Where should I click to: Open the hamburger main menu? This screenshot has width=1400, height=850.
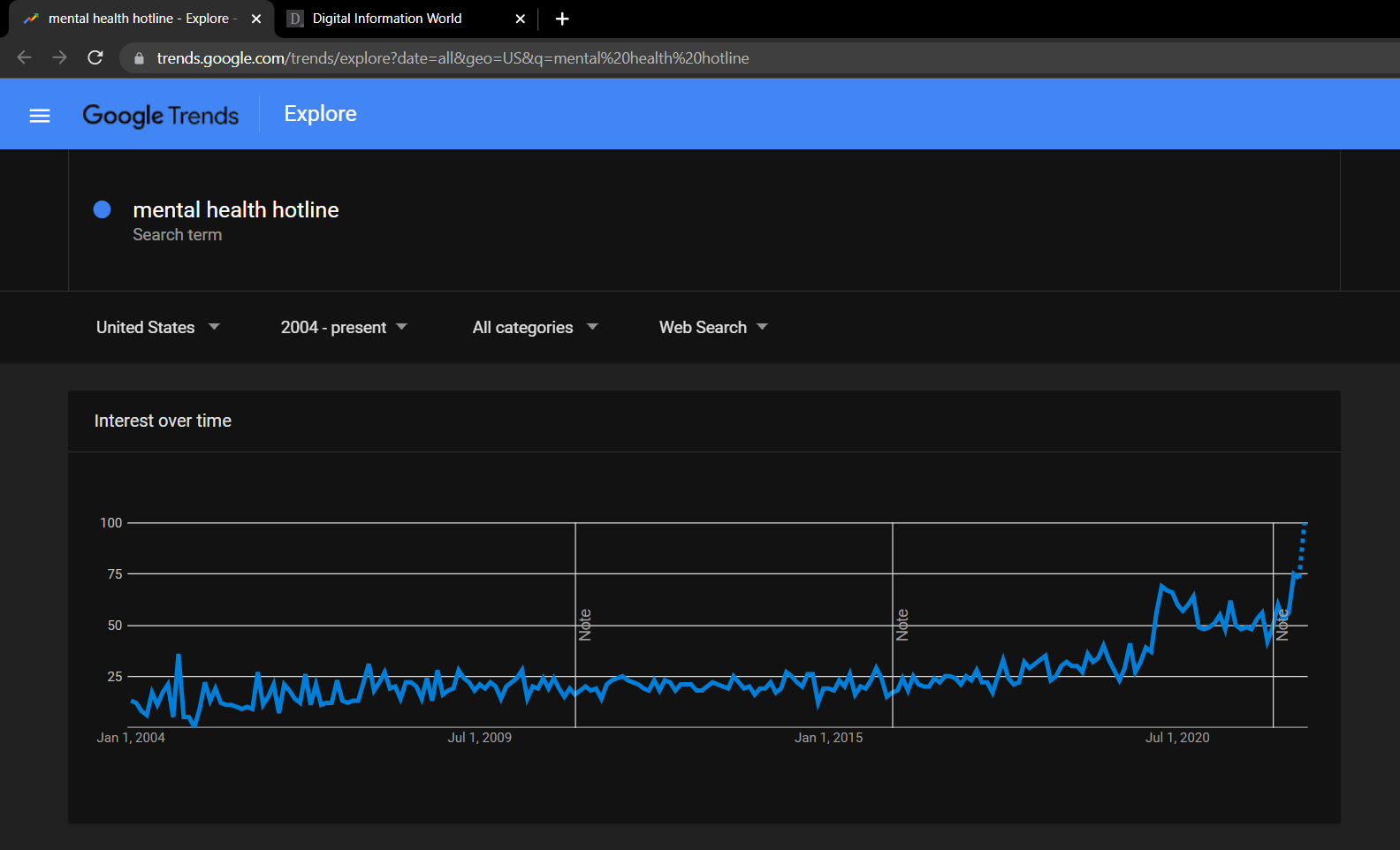pos(40,116)
